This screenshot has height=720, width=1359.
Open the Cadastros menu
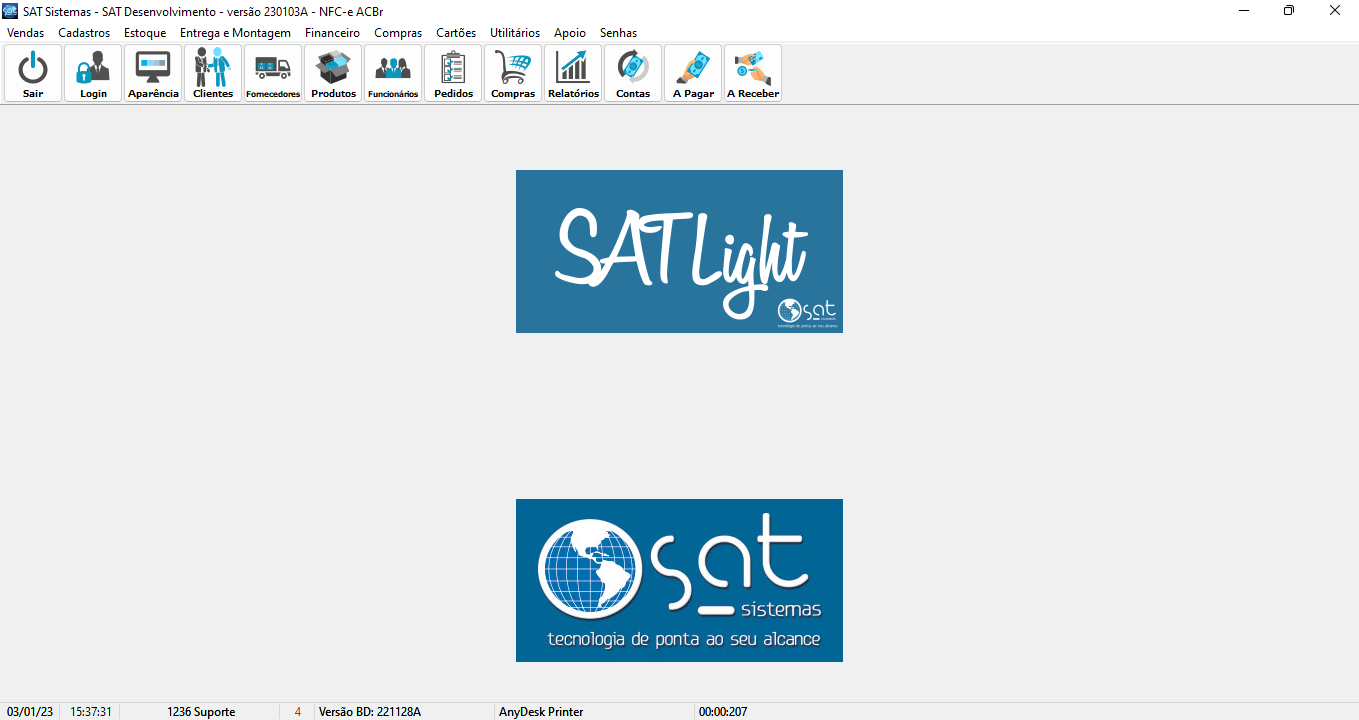(x=84, y=33)
